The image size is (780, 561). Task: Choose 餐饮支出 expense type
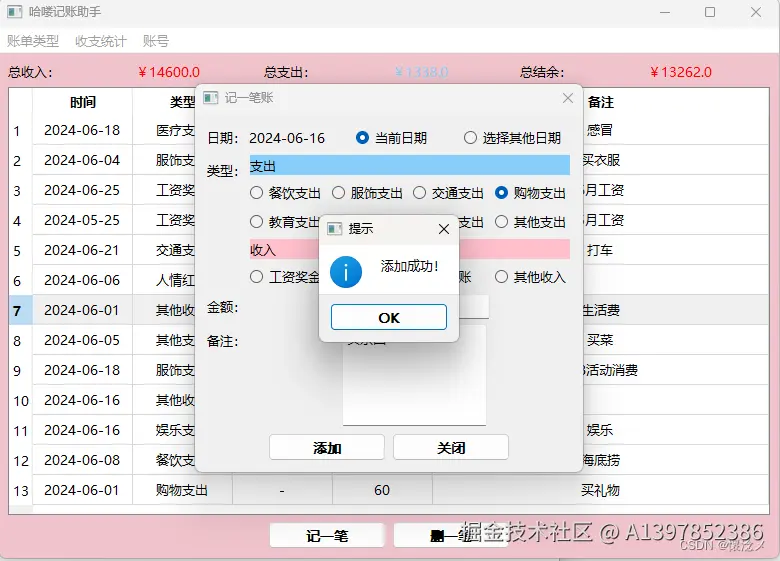[x=285, y=192]
